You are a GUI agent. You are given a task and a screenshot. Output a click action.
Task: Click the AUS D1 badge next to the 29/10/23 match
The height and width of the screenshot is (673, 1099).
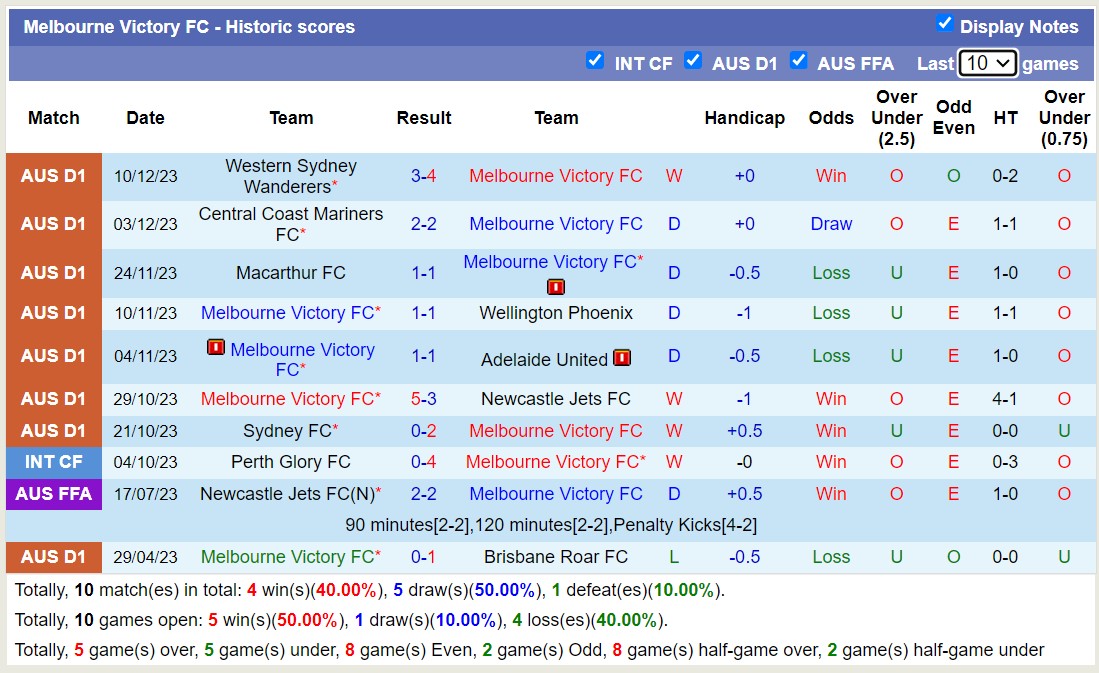(53, 398)
